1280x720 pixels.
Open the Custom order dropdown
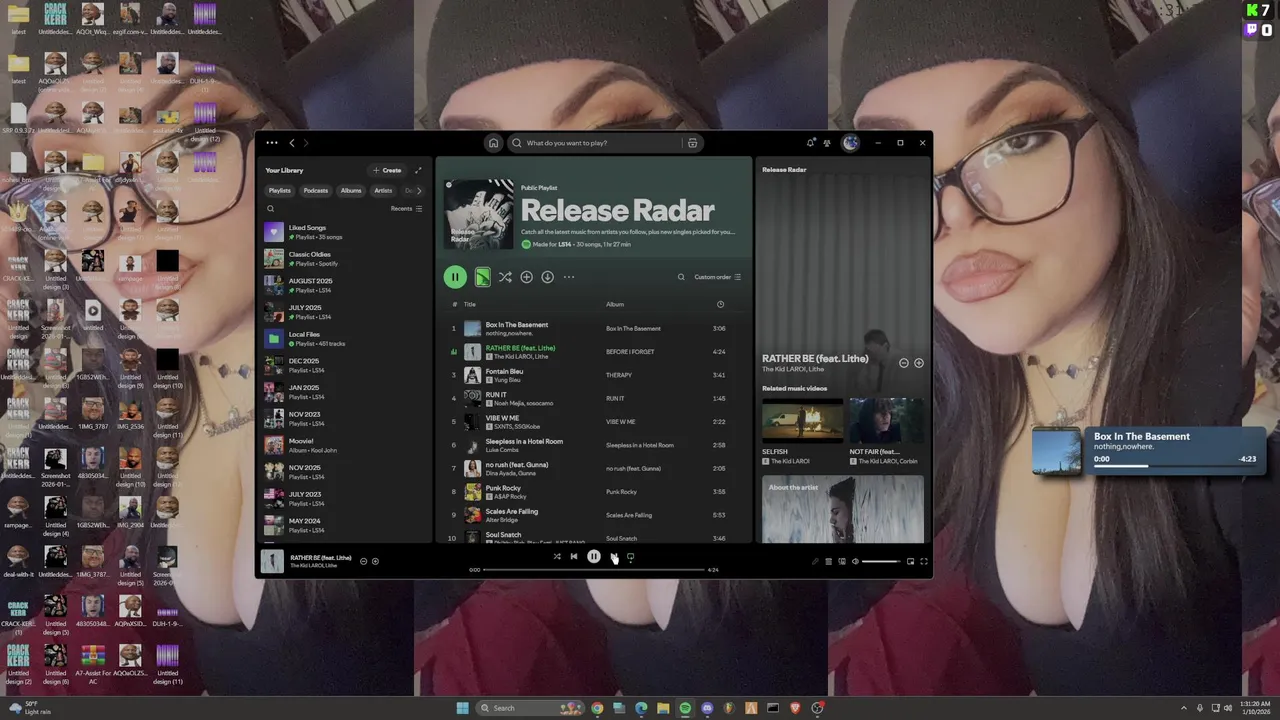(x=718, y=277)
